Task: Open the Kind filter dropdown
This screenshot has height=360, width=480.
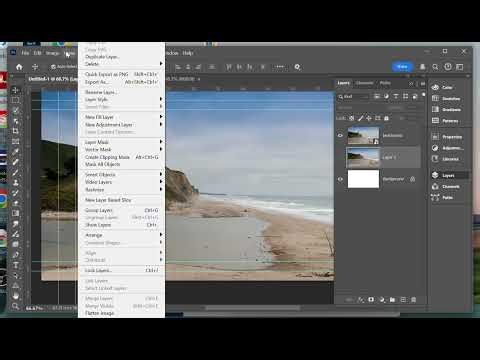Action: (354, 96)
